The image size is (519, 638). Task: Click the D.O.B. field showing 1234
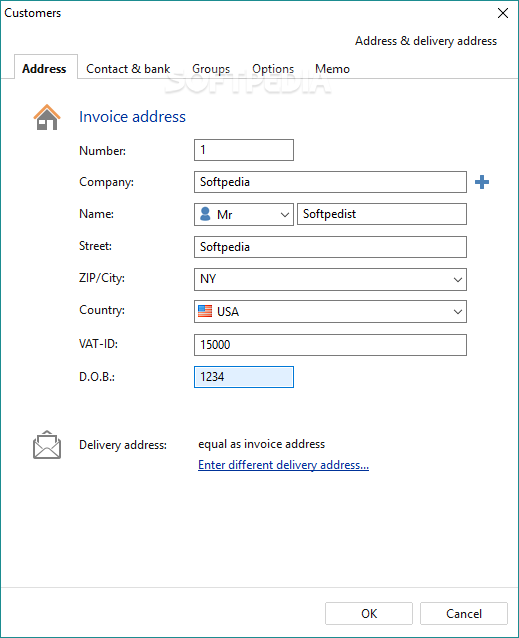(x=244, y=377)
